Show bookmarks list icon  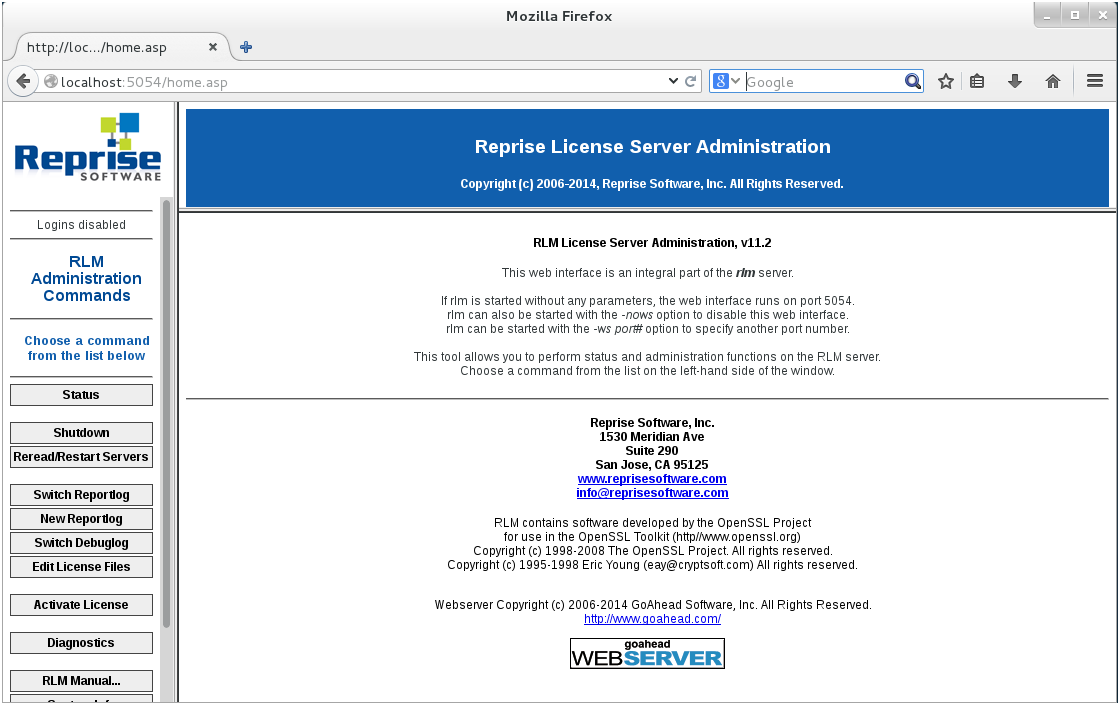click(977, 81)
